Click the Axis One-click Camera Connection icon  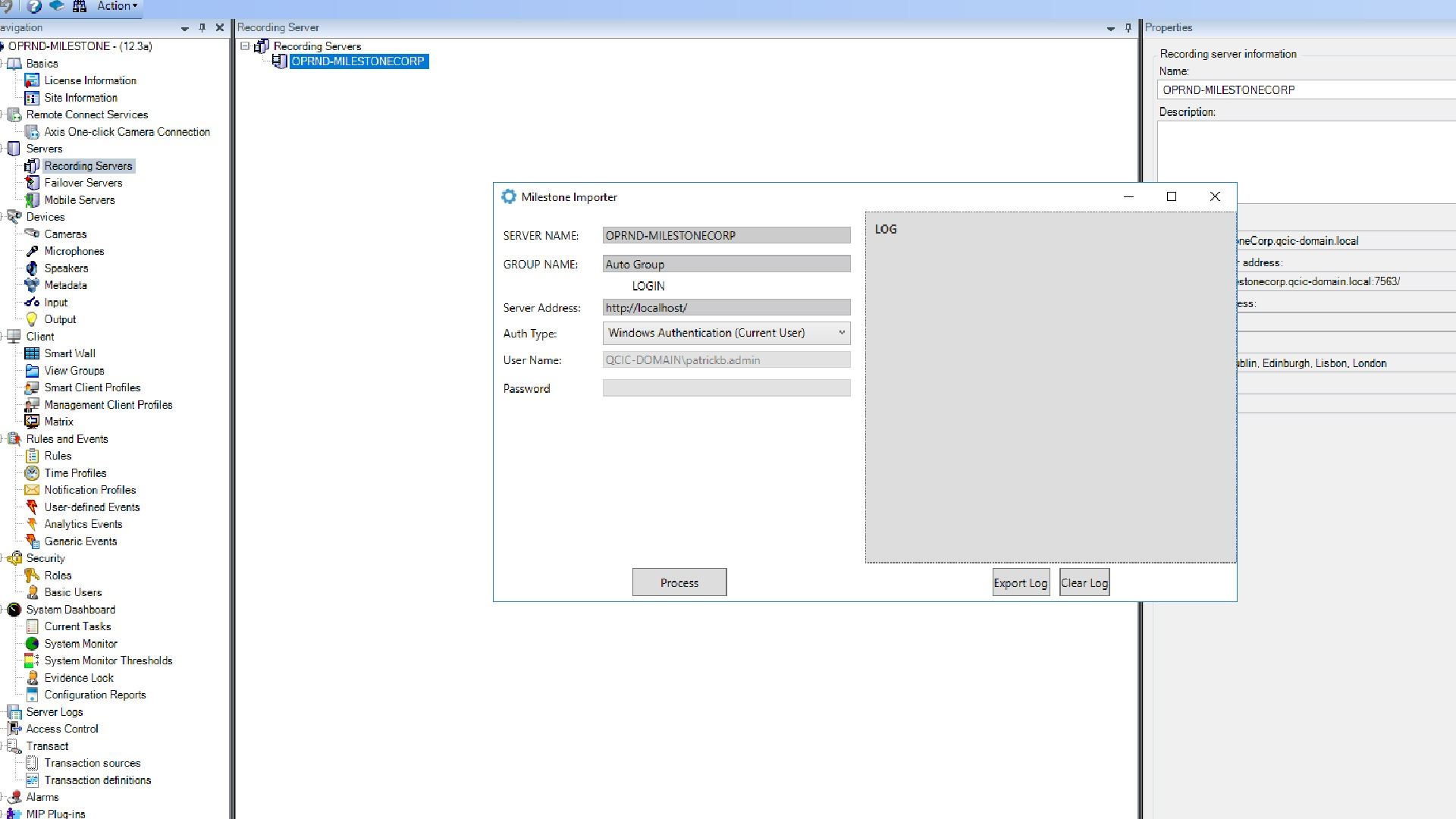click(32, 132)
